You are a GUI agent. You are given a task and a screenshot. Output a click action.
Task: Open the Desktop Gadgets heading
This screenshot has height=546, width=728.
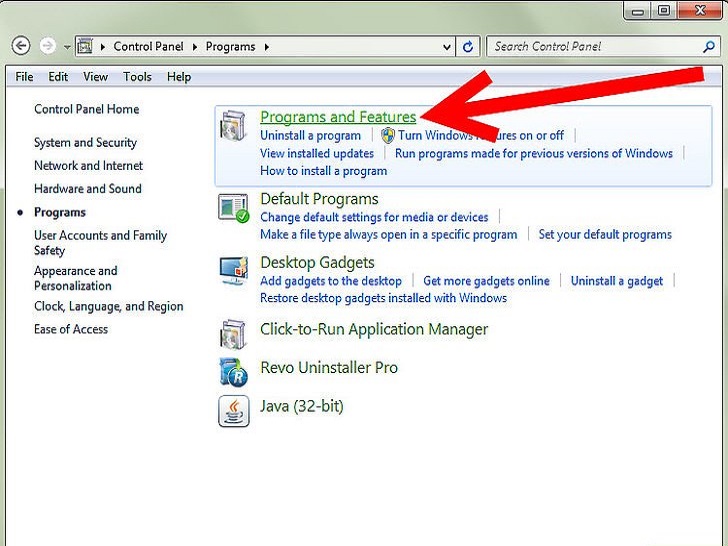[317, 262]
